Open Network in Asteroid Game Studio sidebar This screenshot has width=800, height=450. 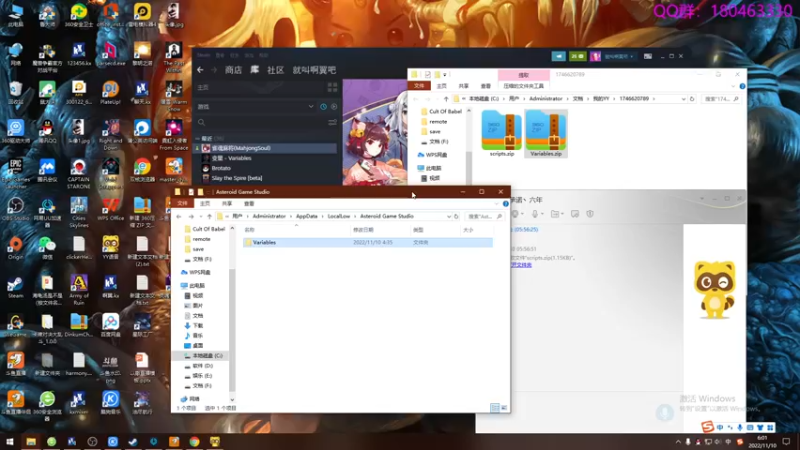tap(194, 399)
